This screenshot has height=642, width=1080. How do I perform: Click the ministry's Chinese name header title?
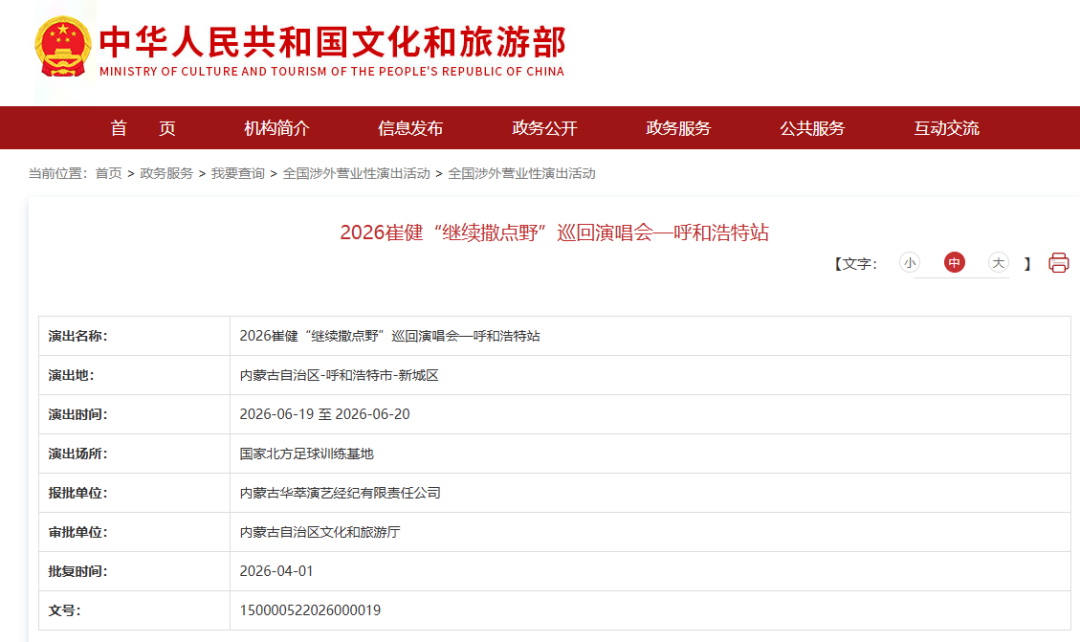332,42
